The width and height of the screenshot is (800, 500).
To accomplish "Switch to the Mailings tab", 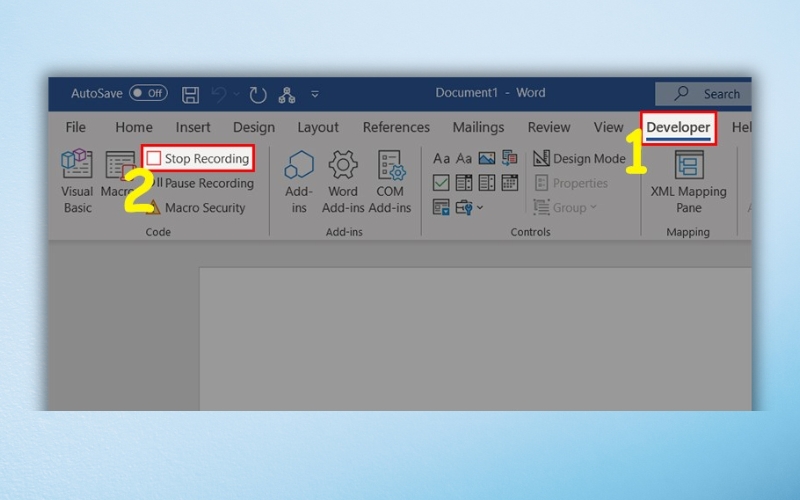I will (x=478, y=127).
